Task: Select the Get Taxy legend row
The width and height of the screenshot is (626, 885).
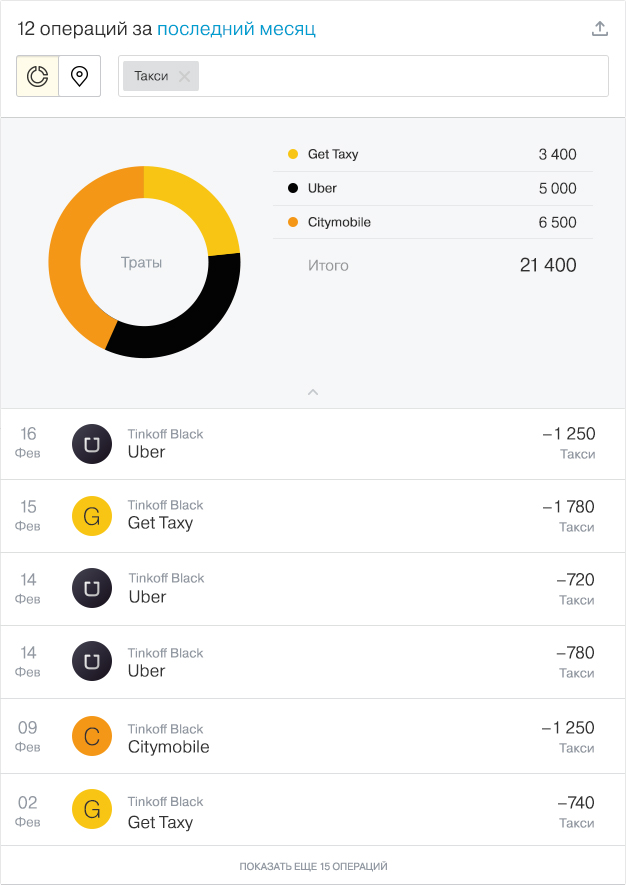Action: click(x=433, y=154)
